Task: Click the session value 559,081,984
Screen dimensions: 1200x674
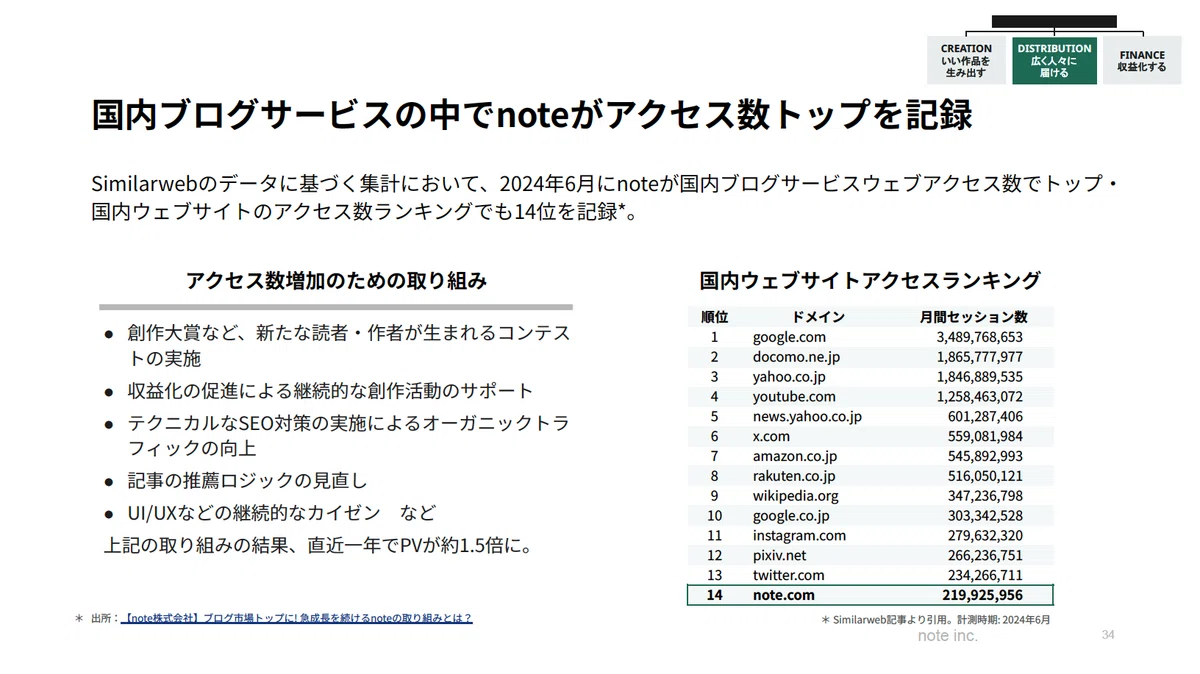Action: click(x=985, y=436)
